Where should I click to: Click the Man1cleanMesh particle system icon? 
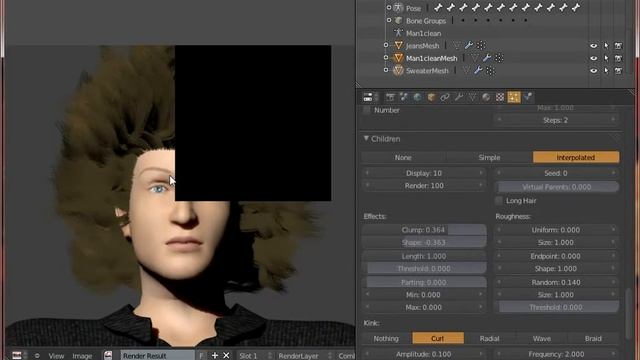pyautogui.click(x=499, y=58)
